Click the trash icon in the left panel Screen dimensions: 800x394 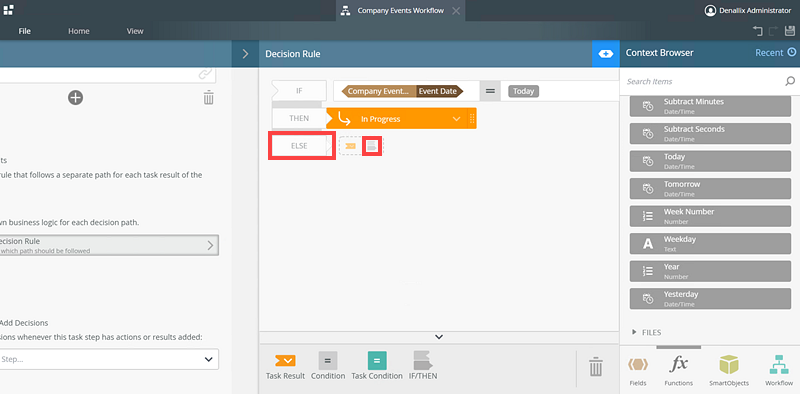[208, 97]
